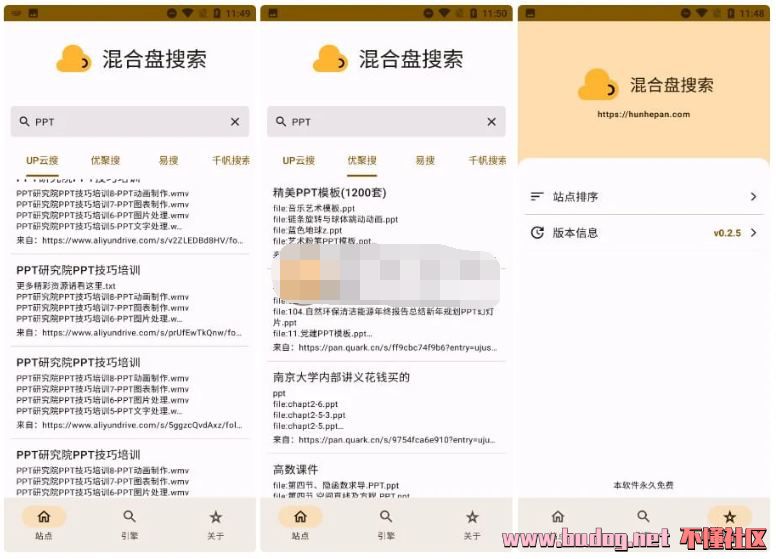
Task: Click file 第四节、隐函数求导.PPT.ppt
Action: [x=336, y=485]
